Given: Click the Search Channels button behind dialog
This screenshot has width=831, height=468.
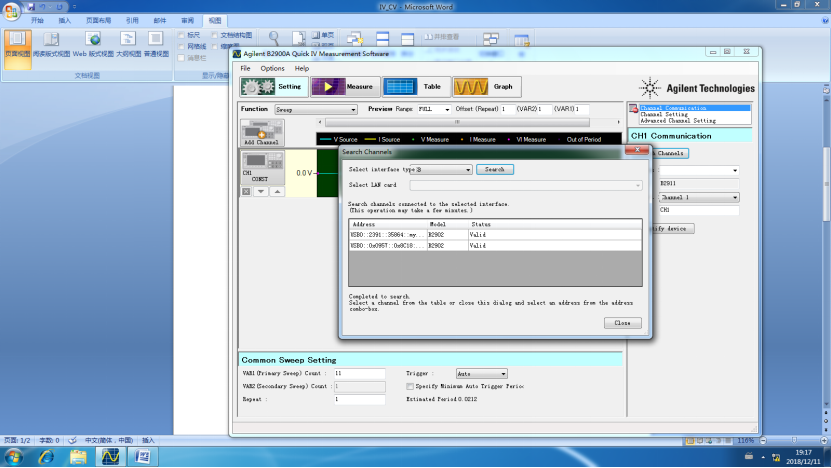Looking at the screenshot, I should (x=669, y=153).
